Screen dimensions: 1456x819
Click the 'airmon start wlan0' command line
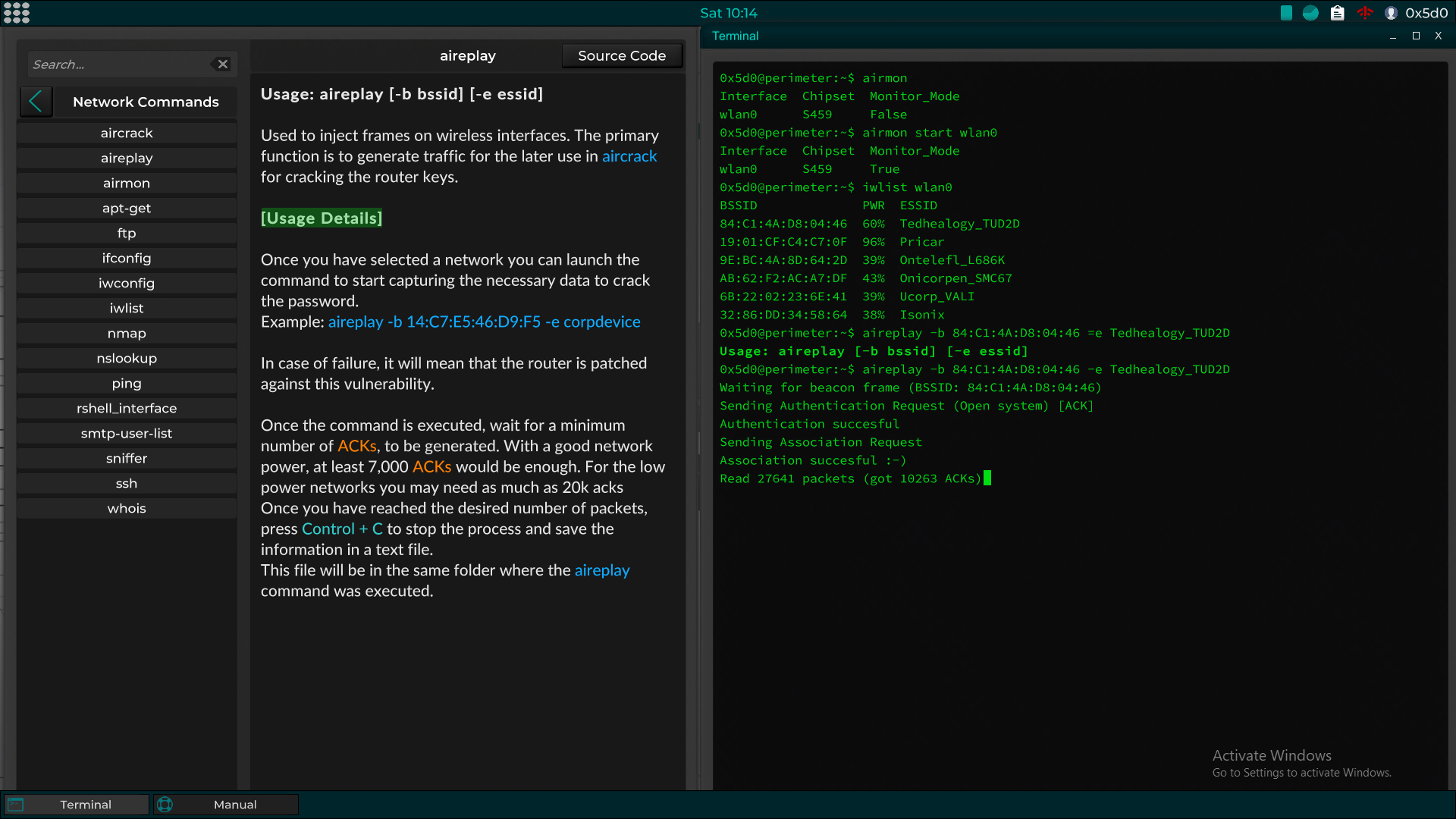(858, 133)
